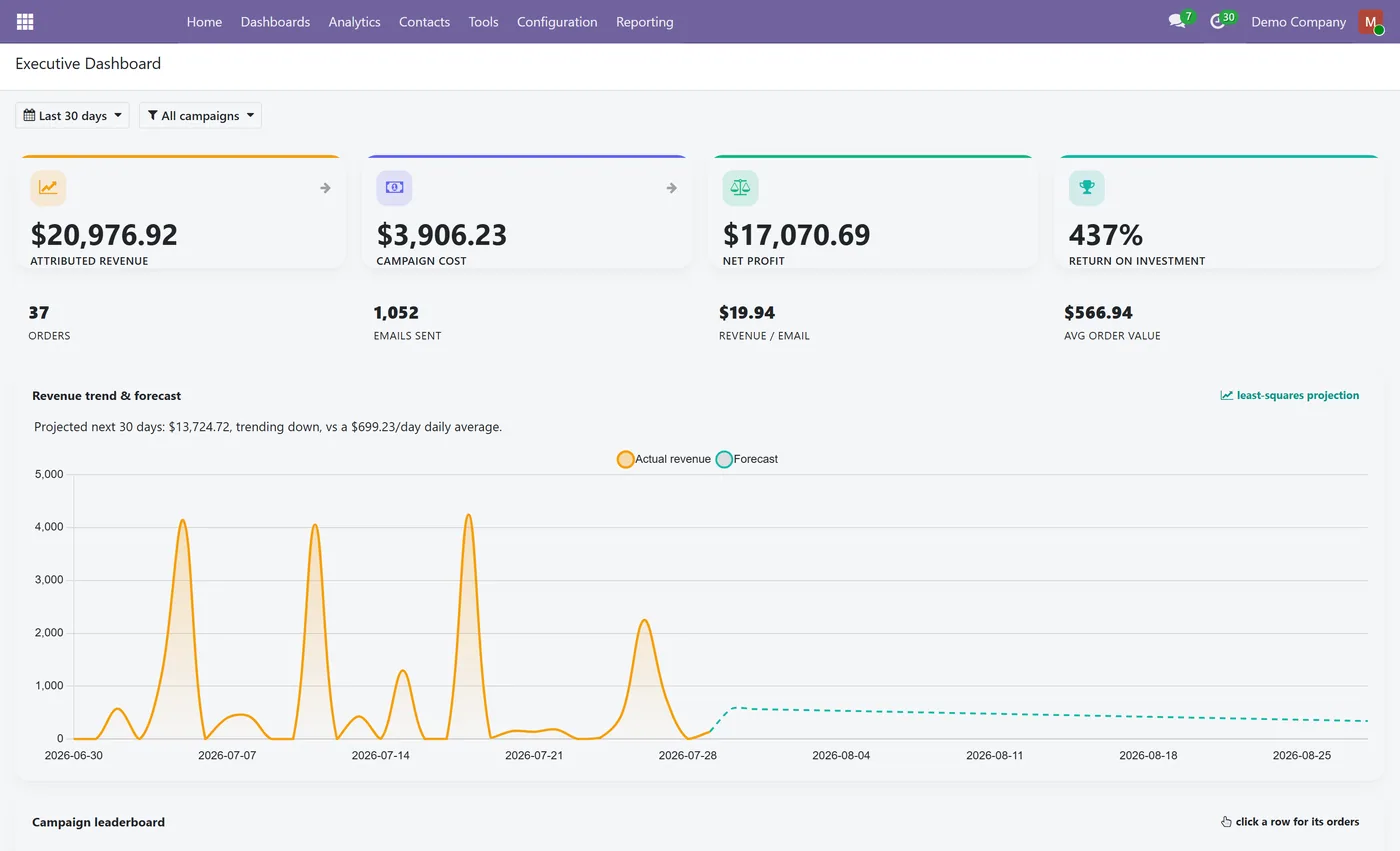The height and width of the screenshot is (851, 1400).
Task: Open the Reporting menu
Action: pyautogui.click(x=644, y=21)
